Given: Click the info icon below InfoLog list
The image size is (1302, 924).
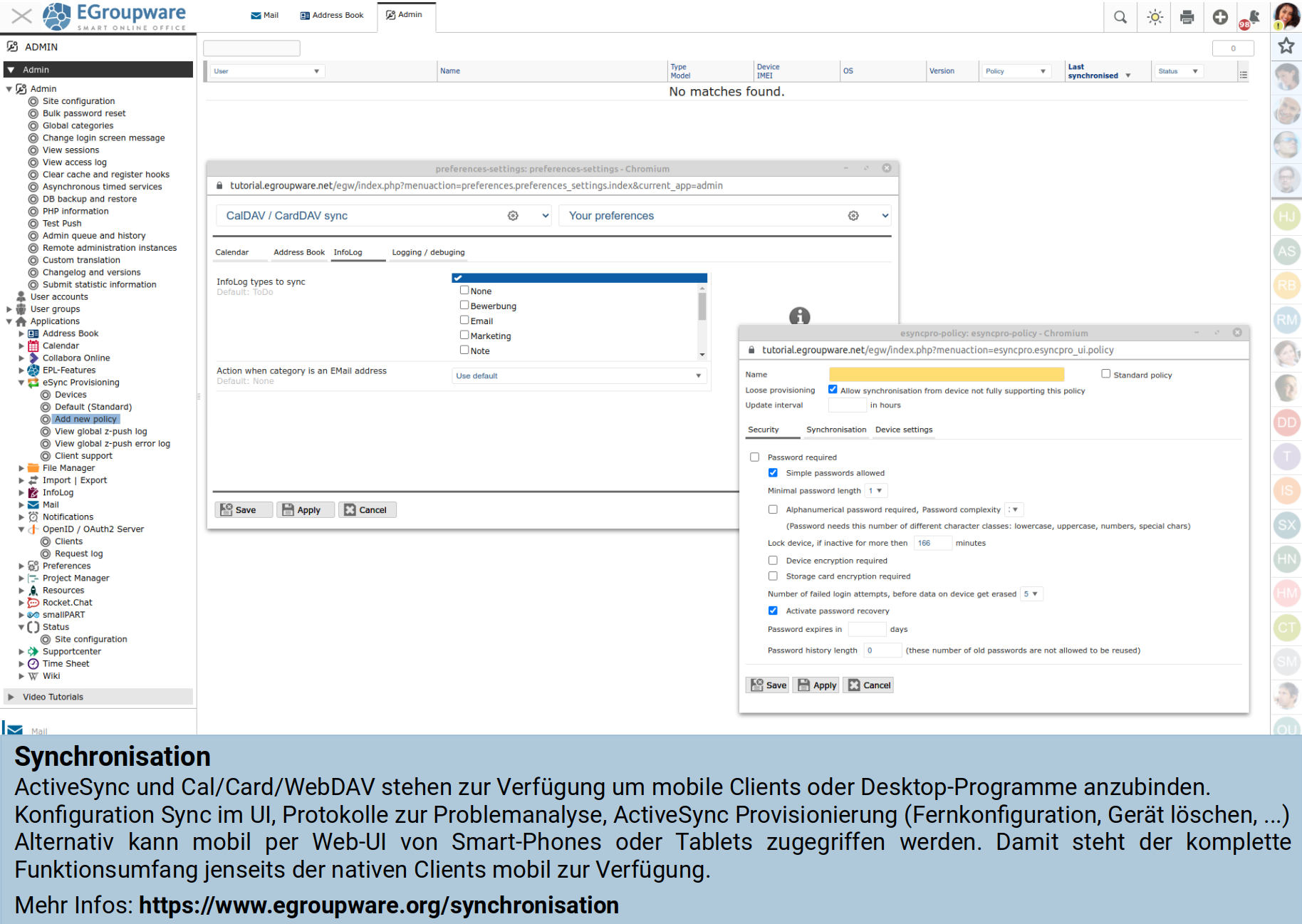Looking at the screenshot, I should pos(799,316).
